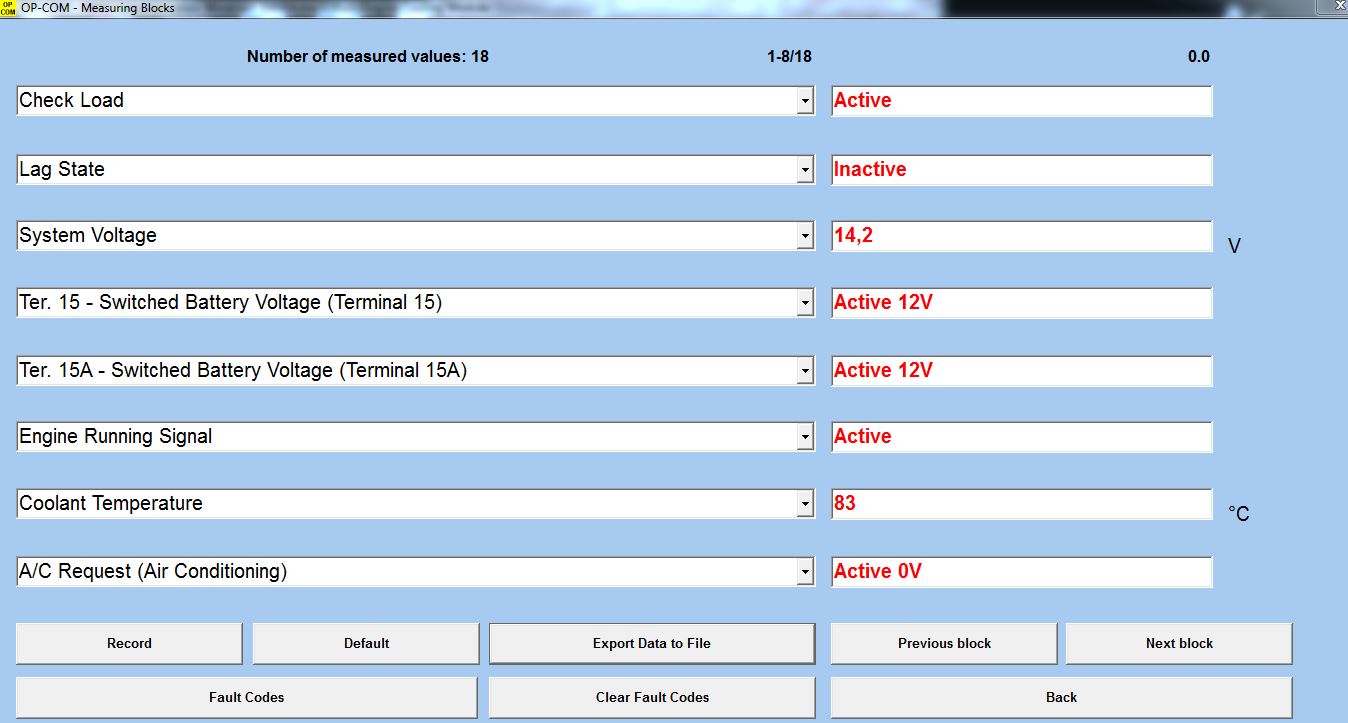Open the Coolant Temperature dropdown arrow
Viewport: 1348px width, 723px height.
point(805,504)
